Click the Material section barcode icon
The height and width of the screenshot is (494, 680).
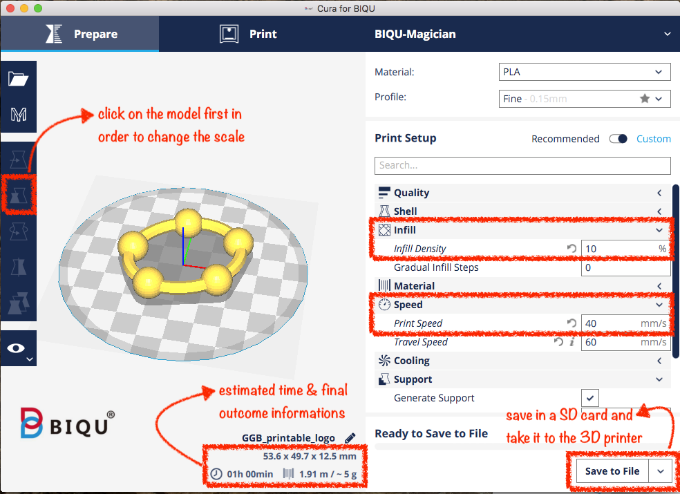[384, 285]
